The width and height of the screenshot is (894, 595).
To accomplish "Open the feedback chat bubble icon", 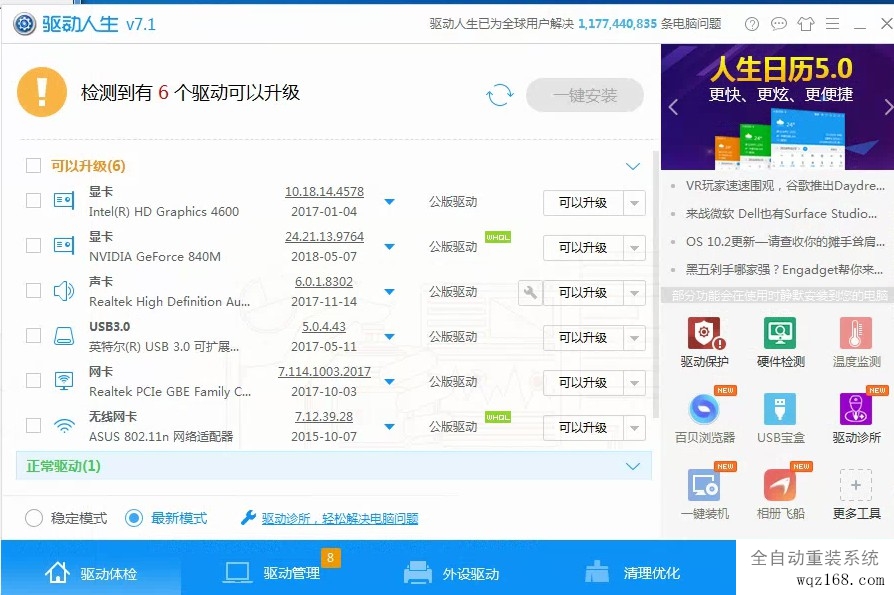I will click(779, 24).
